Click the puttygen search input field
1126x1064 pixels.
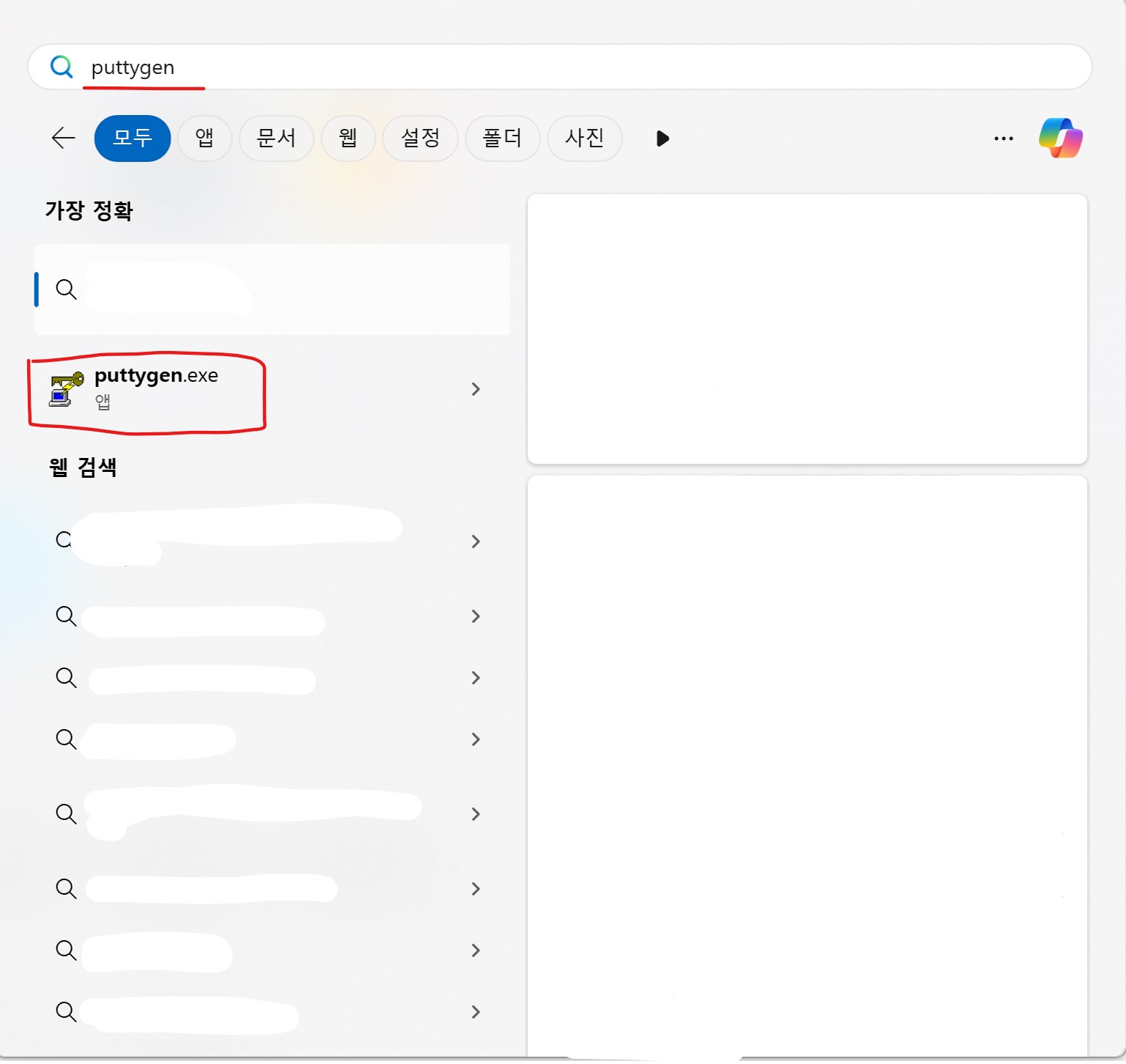pyautogui.click(x=560, y=67)
